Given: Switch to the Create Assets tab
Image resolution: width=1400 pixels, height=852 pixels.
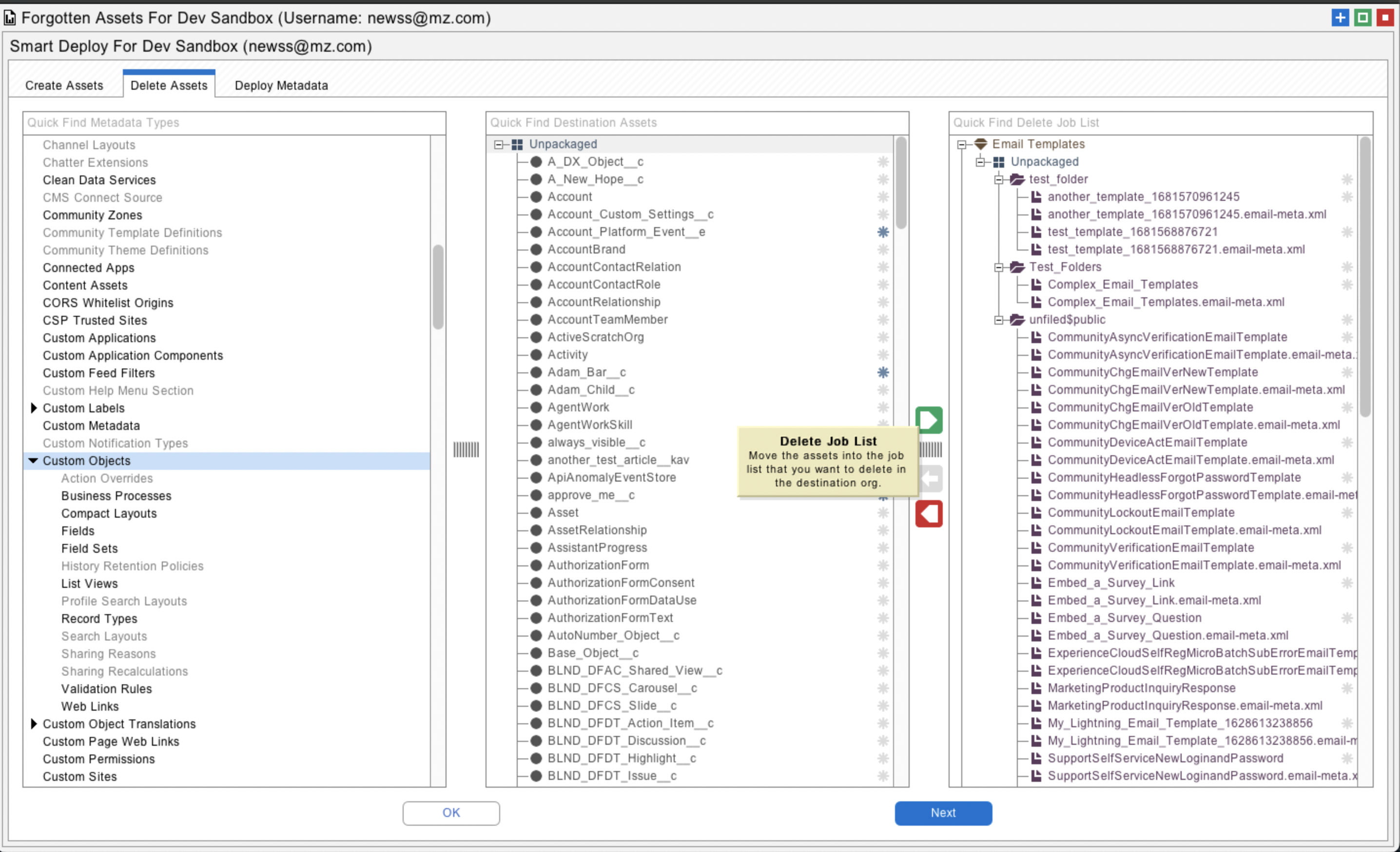Looking at the screenshot, I should (x=64, y=85).
